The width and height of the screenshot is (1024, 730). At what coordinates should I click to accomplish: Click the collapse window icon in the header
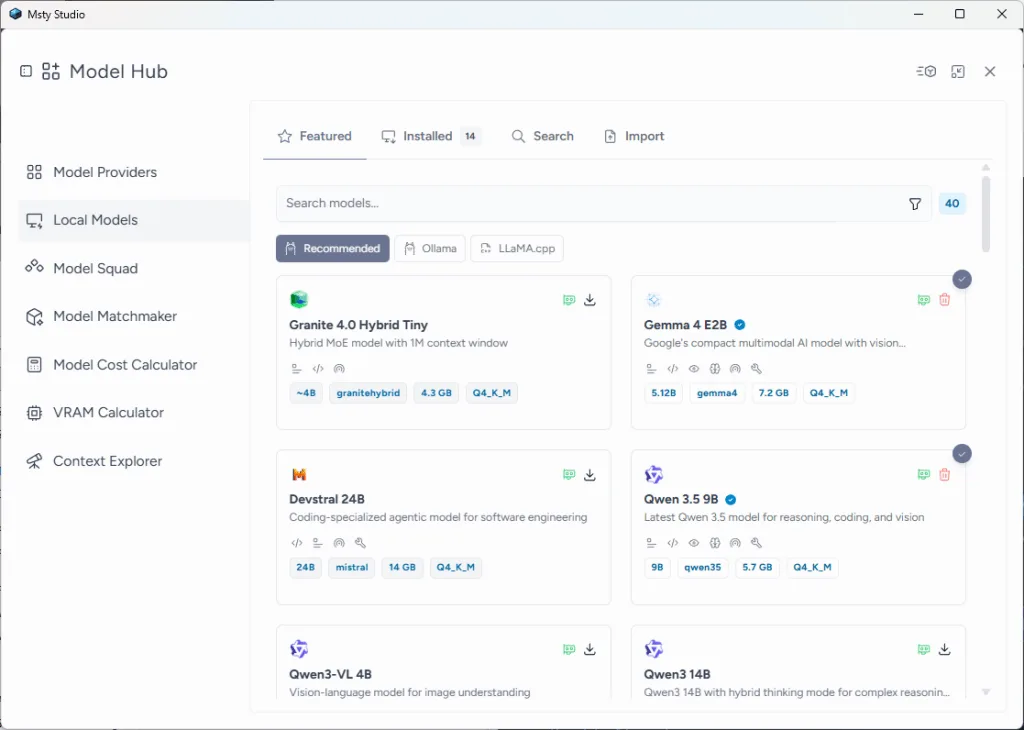tap(958, 71)
